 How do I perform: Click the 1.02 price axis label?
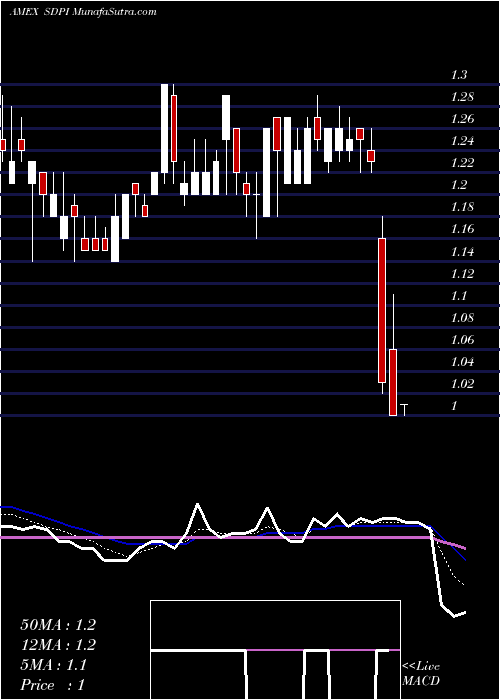tap(462, 383)
